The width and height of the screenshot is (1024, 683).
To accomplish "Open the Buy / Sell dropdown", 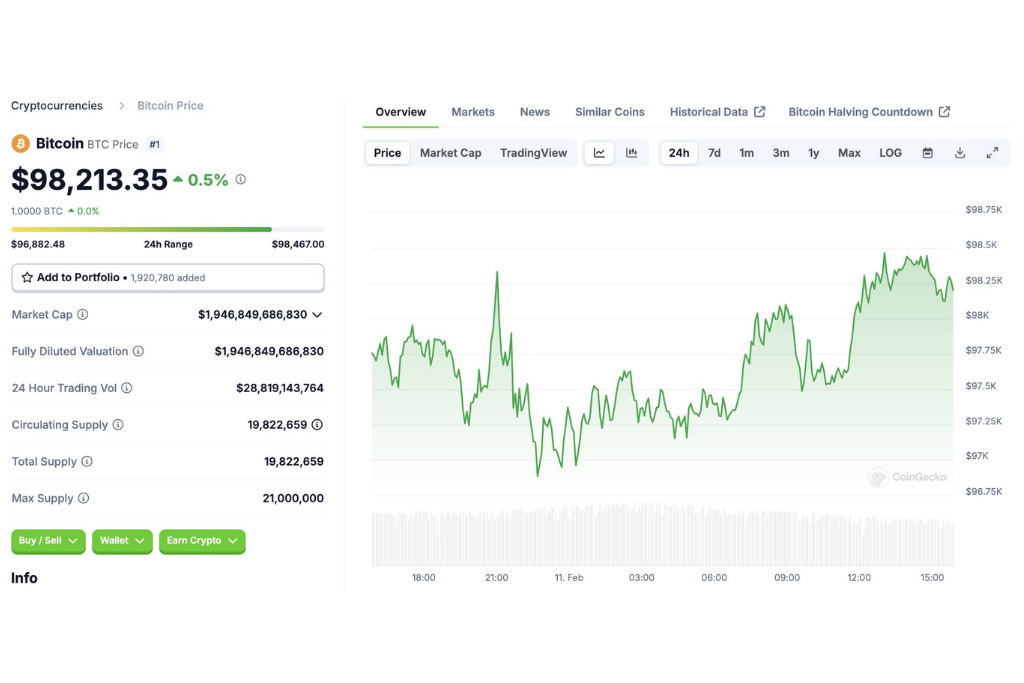I will [48, 541].
